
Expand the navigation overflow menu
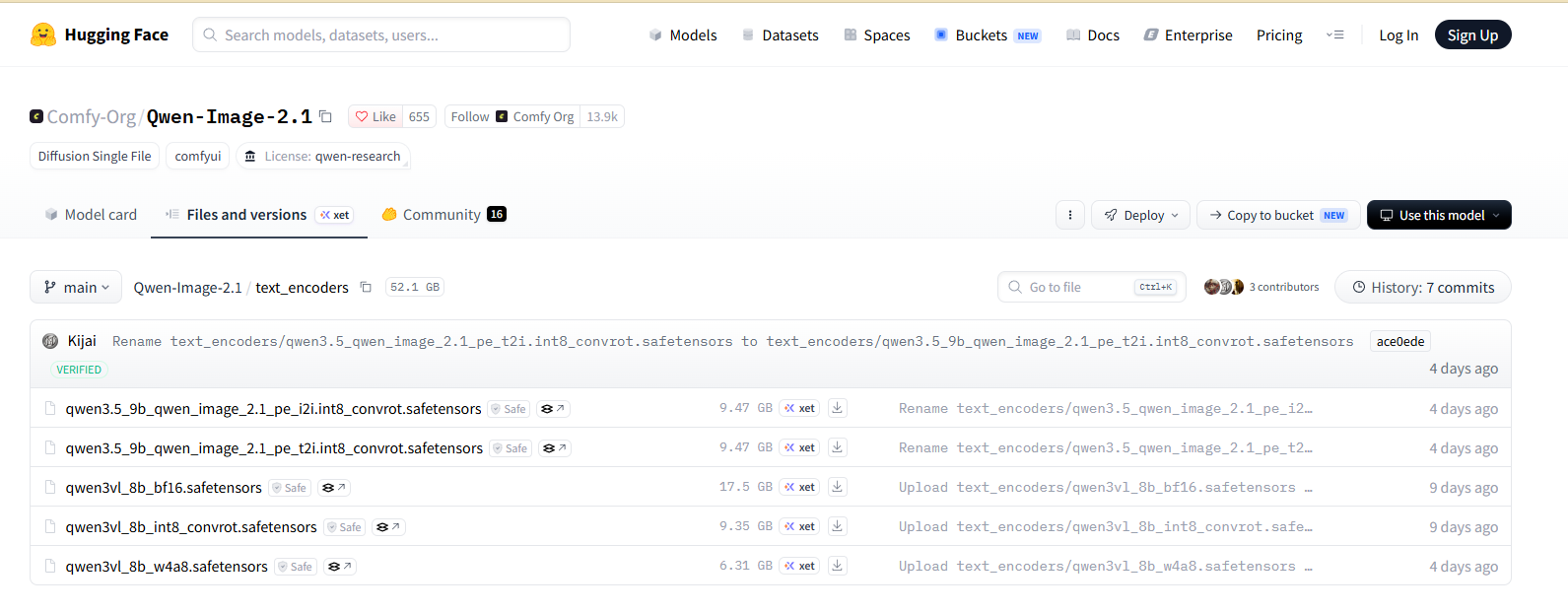1335,35
